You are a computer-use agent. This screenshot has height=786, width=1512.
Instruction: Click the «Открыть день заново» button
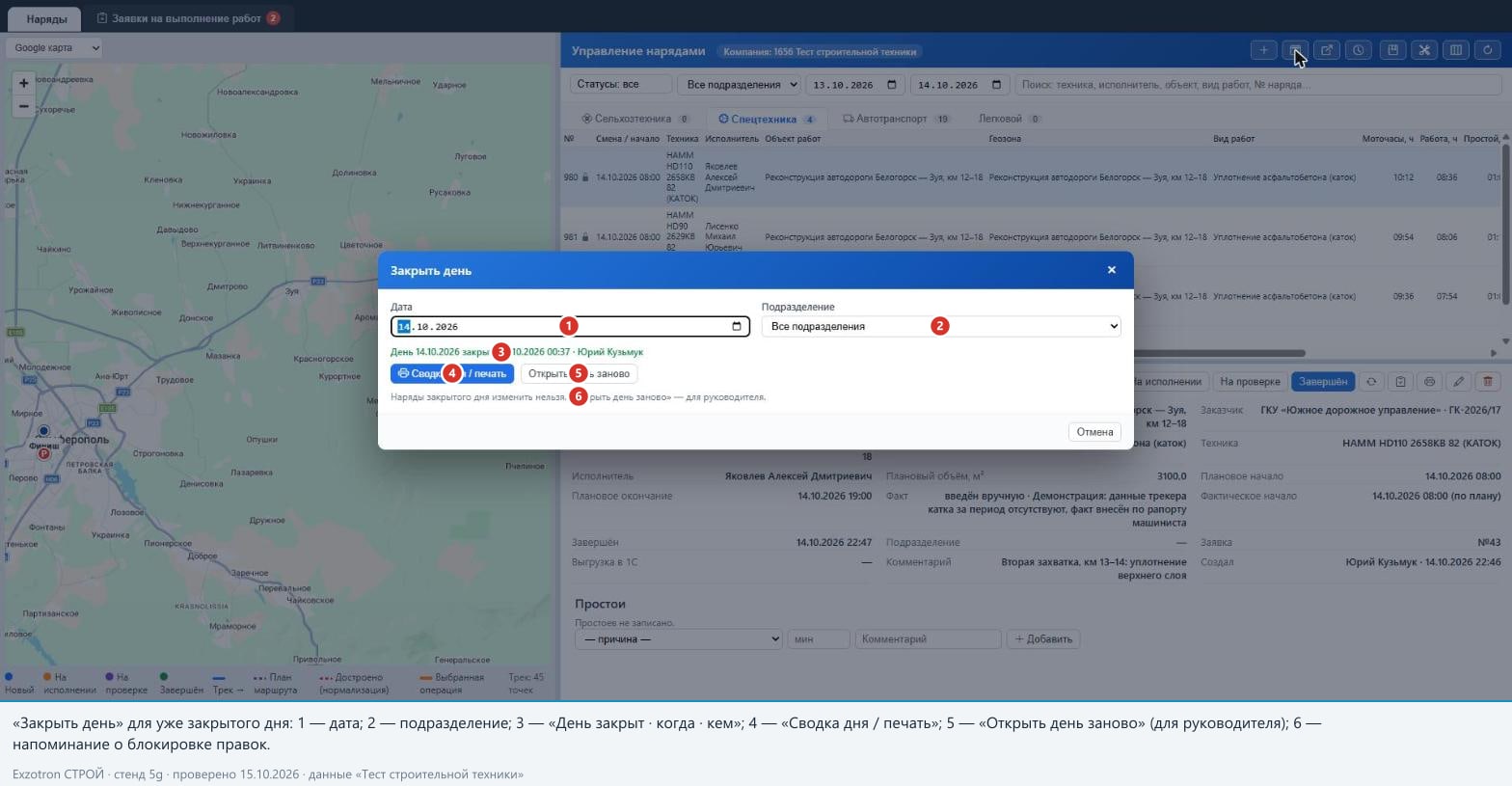click(579, 373)
